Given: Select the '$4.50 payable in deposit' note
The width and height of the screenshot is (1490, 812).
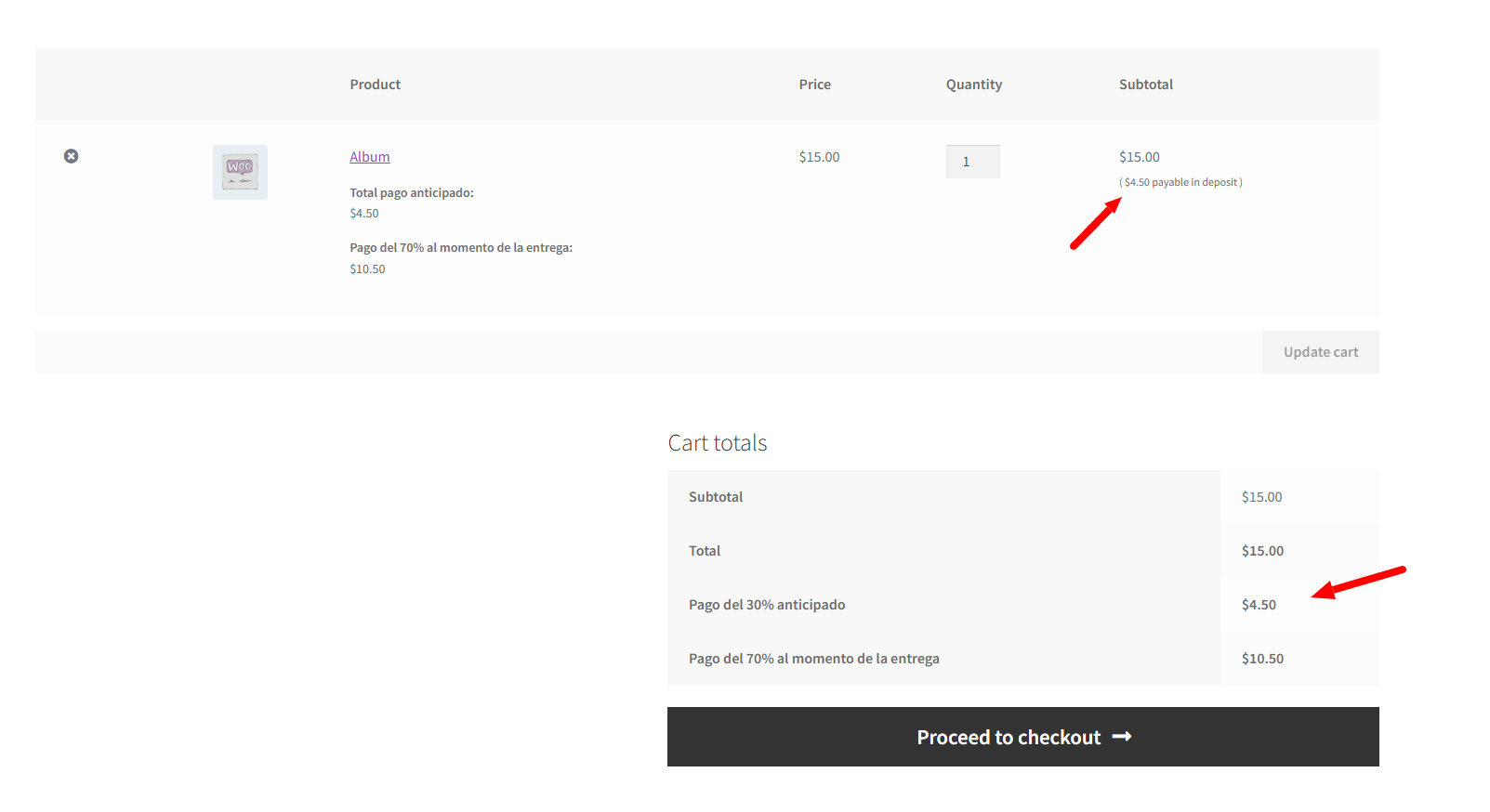Looking at the screenshot, I should click(x=1180, y=182).
